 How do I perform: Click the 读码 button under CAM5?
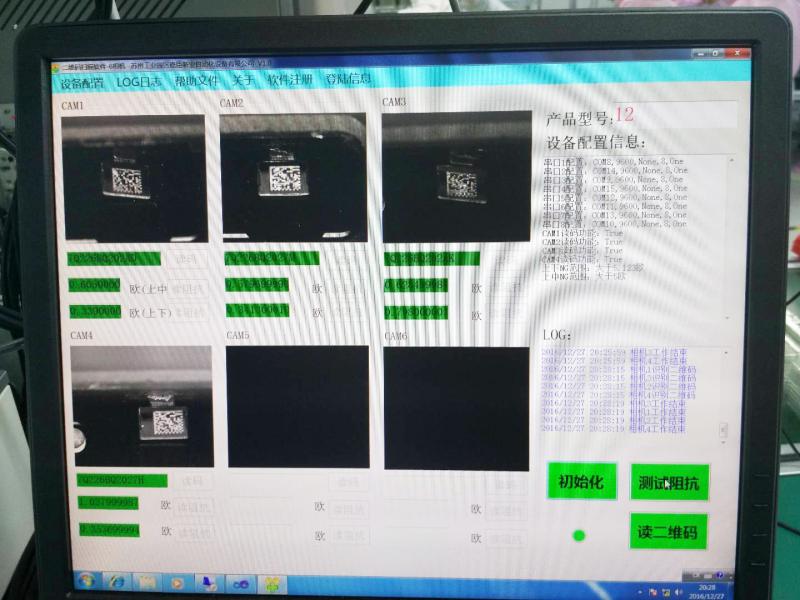[x=348, y=482]
